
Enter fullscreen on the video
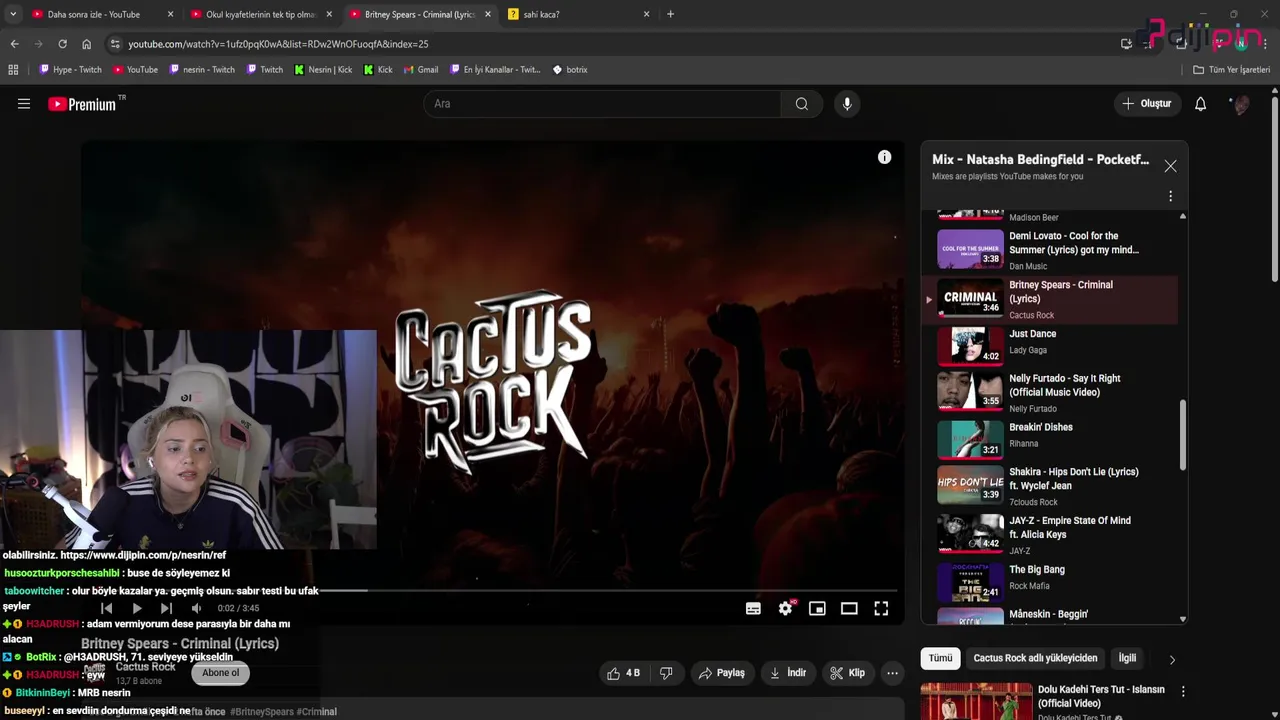coord(881,608)
